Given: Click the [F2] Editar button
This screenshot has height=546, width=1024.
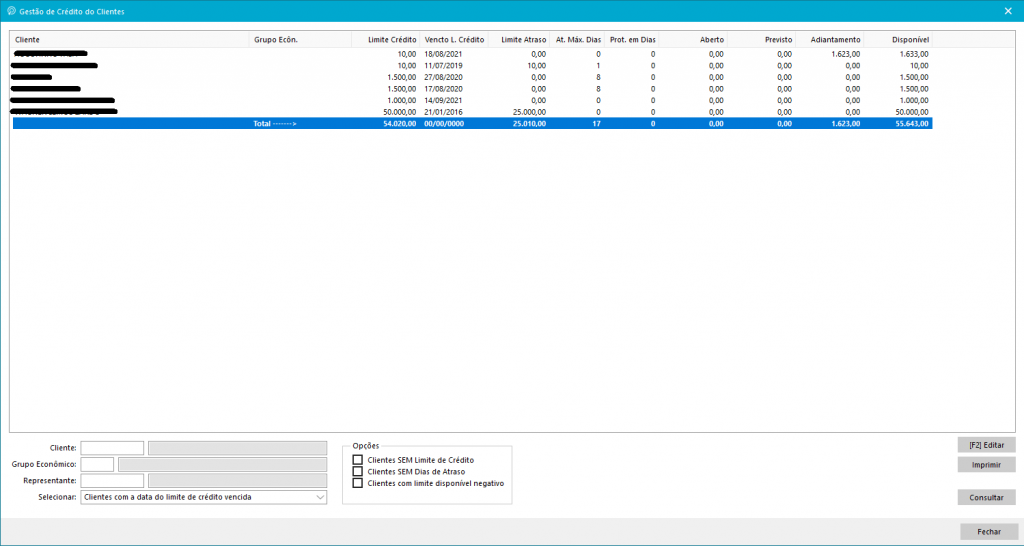Looking at the screenshot, I should [x=986, y=445].
